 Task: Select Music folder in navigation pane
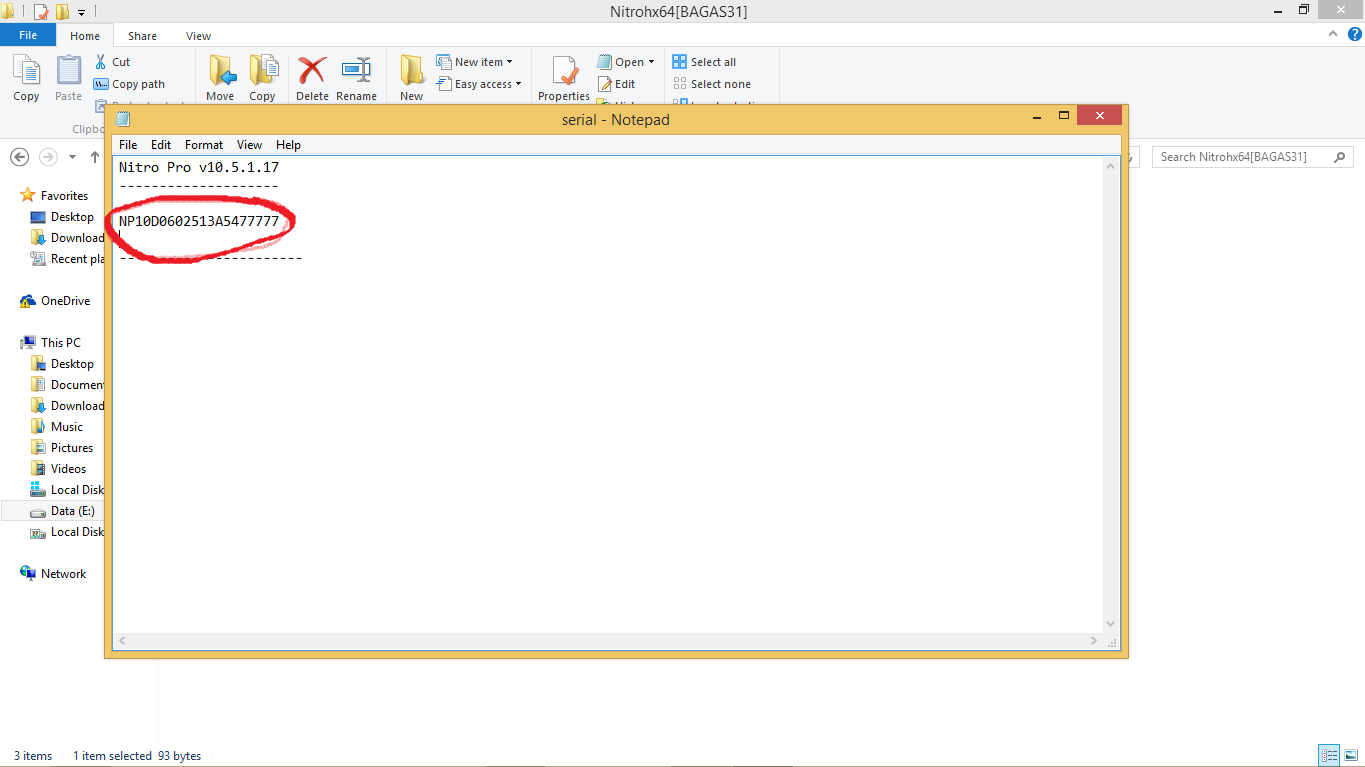click(x=67, y=427)
